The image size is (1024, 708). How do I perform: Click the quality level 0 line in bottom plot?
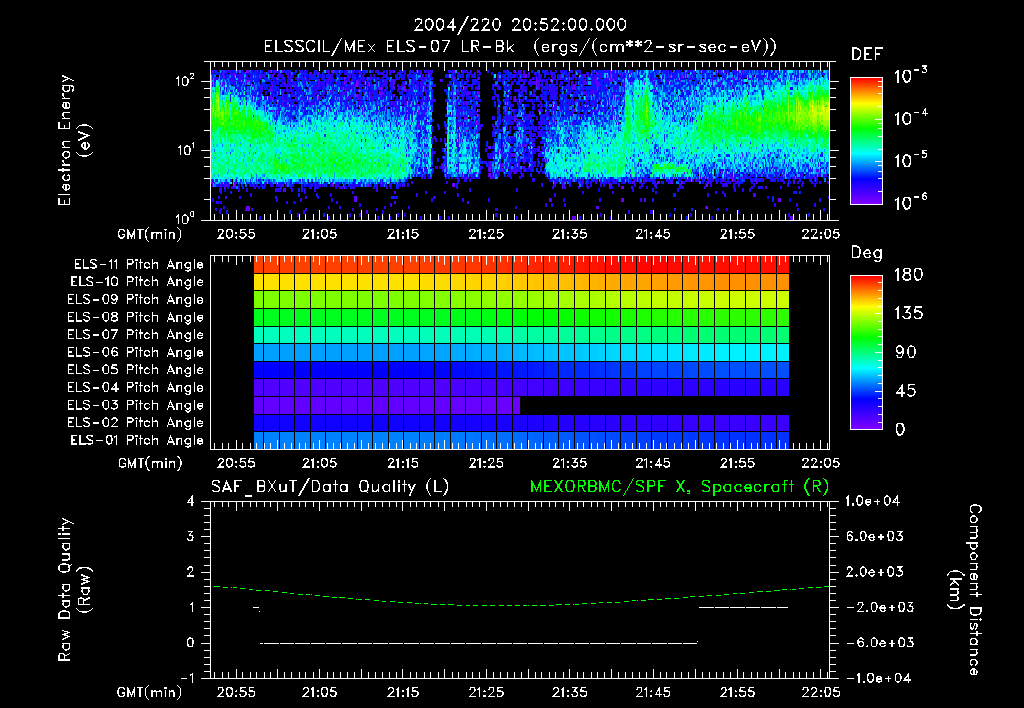(479, 643)
